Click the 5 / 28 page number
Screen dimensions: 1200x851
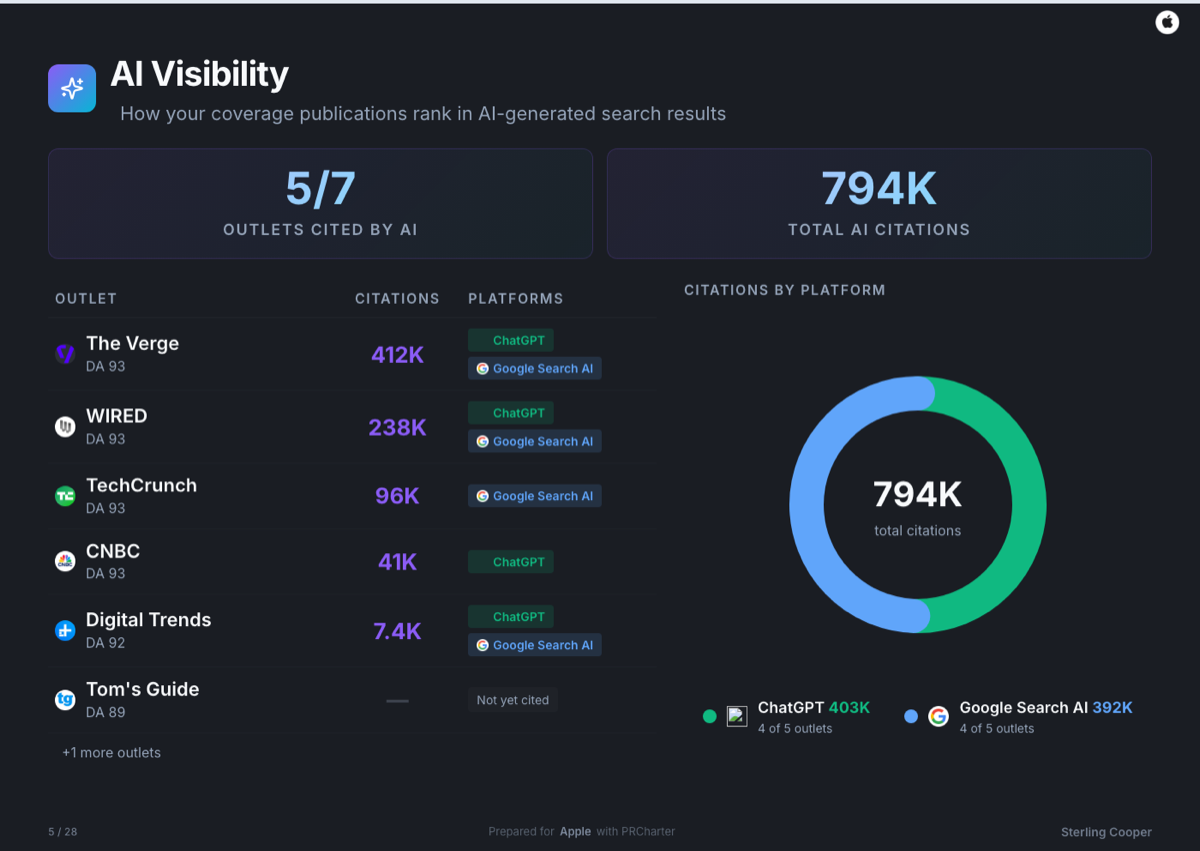point(62,832)
